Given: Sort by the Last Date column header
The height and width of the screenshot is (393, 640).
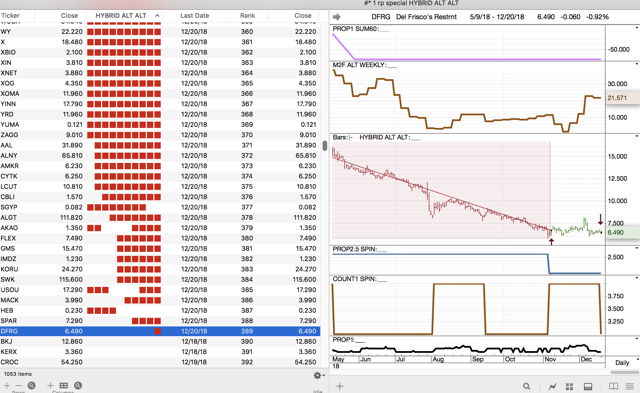Looking at the screenshot, I should (195, 16).
